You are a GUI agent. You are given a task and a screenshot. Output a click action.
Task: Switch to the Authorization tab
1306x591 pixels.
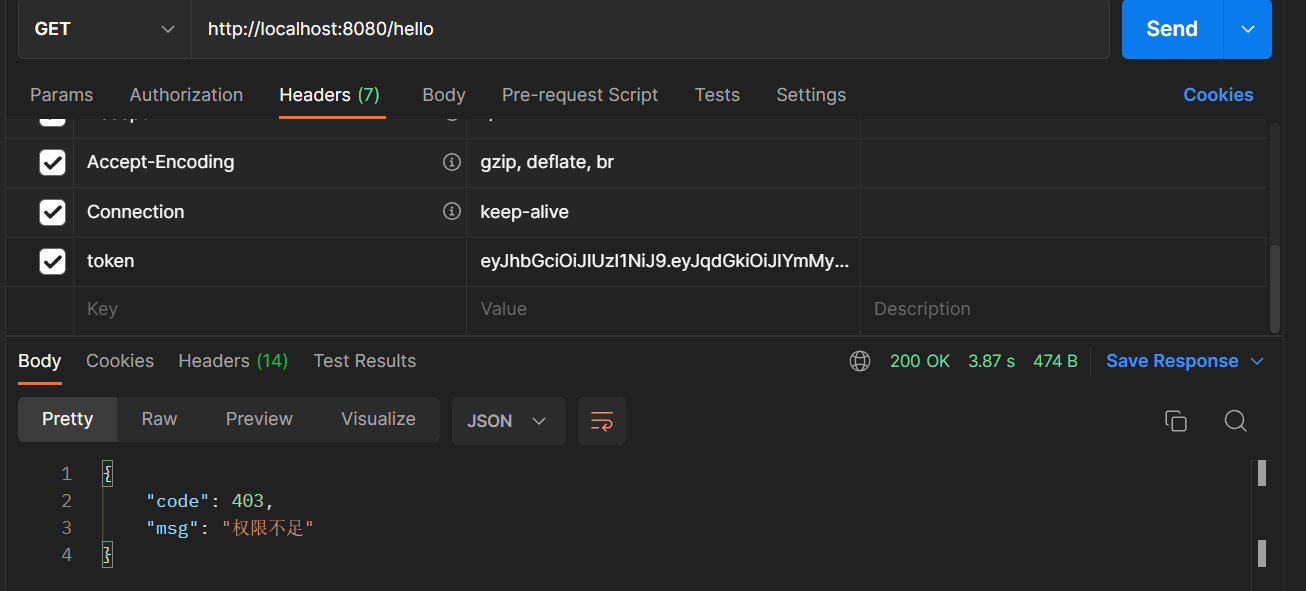pyautogui.click(x=186, y=95)
